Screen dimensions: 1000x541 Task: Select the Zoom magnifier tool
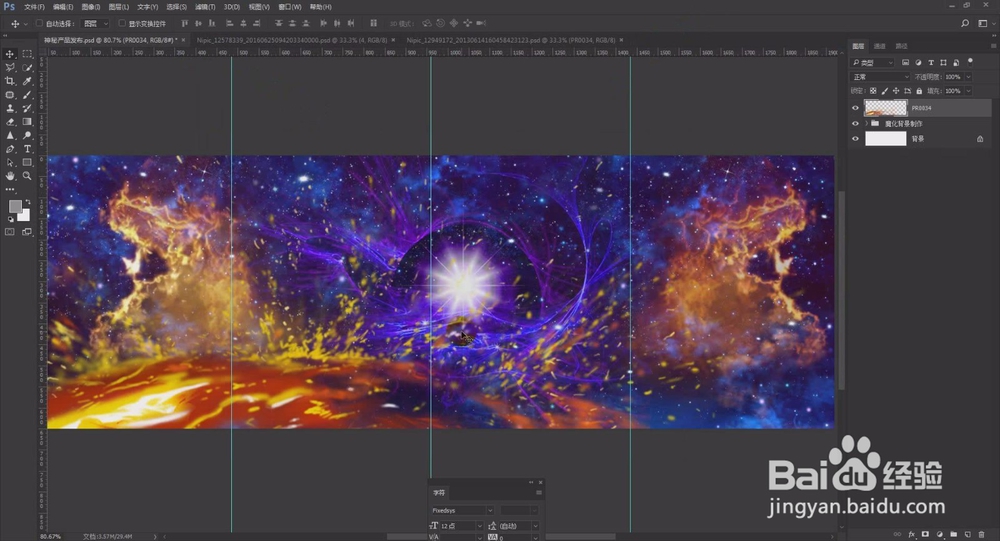(27, 176)
